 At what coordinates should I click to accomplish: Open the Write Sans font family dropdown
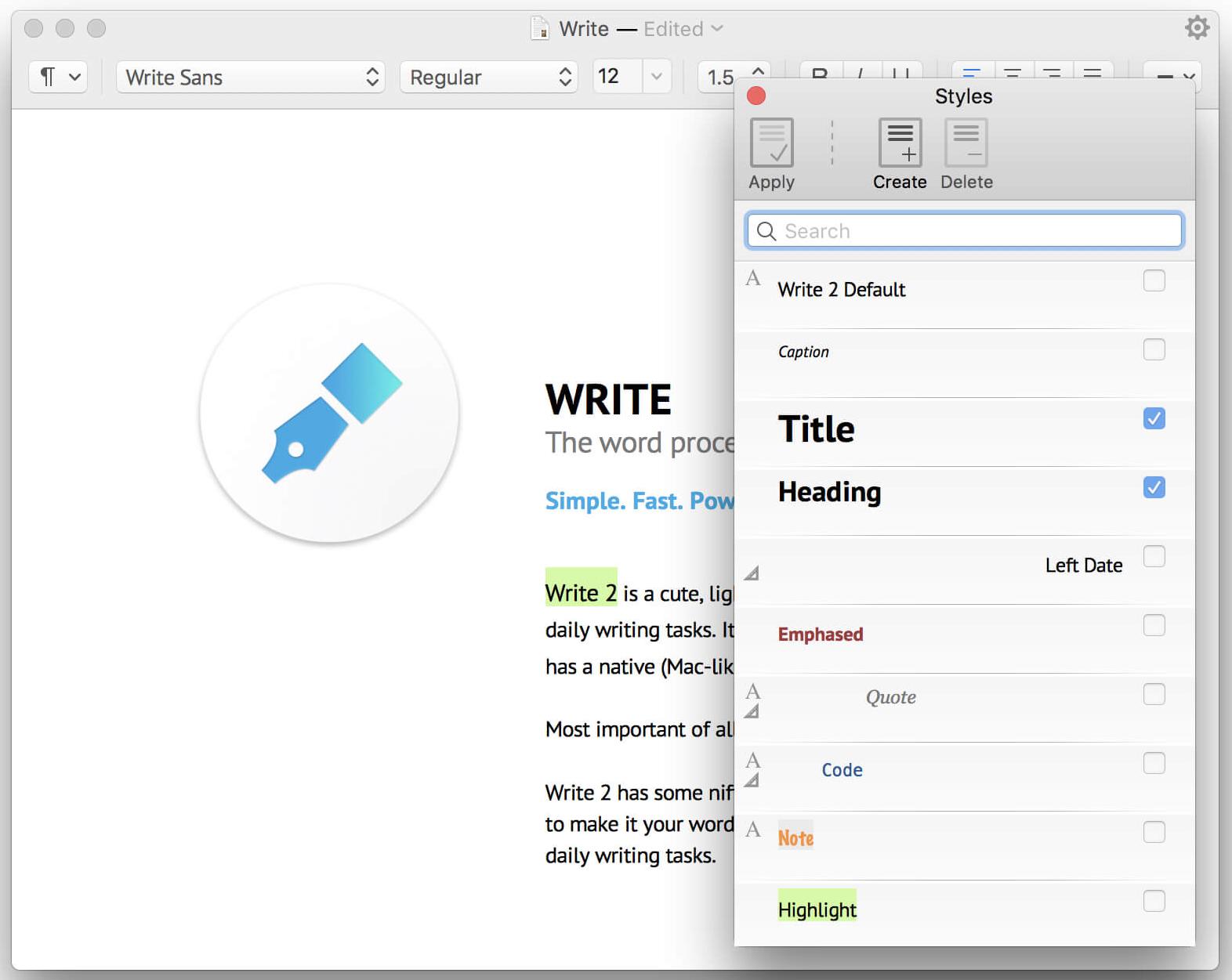[x=251, y=77]
